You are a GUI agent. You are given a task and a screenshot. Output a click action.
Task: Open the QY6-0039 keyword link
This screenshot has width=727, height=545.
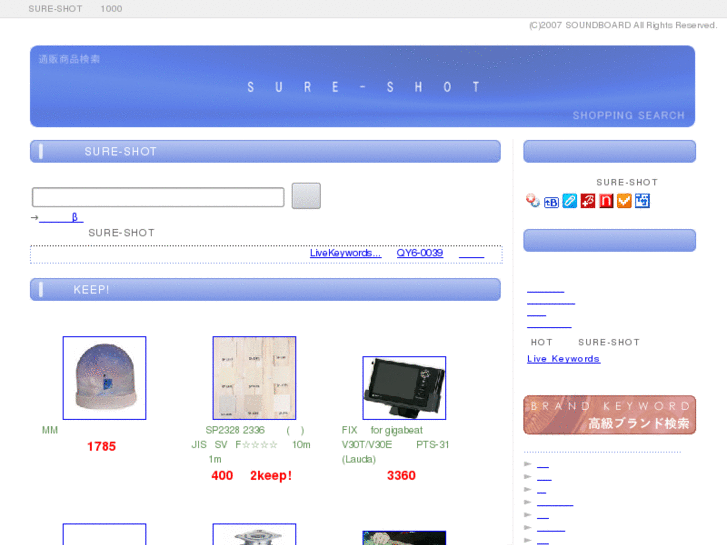point(420,253)
